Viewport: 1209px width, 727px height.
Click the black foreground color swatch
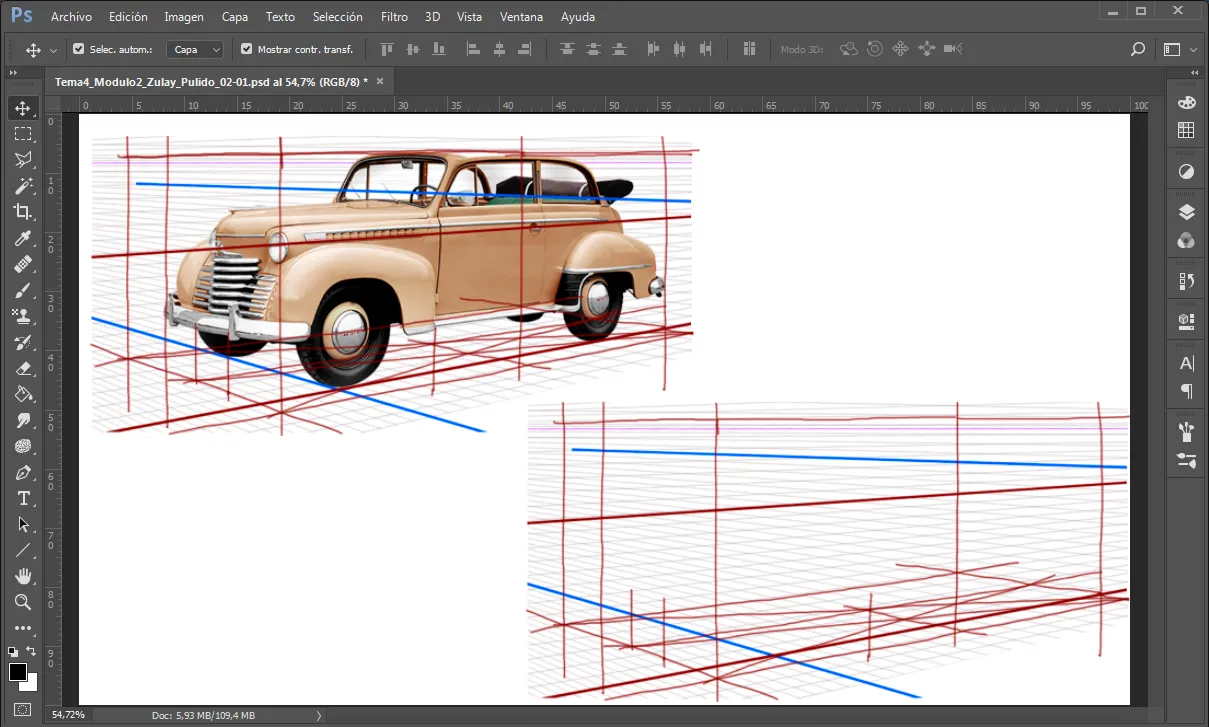(18, 672)
